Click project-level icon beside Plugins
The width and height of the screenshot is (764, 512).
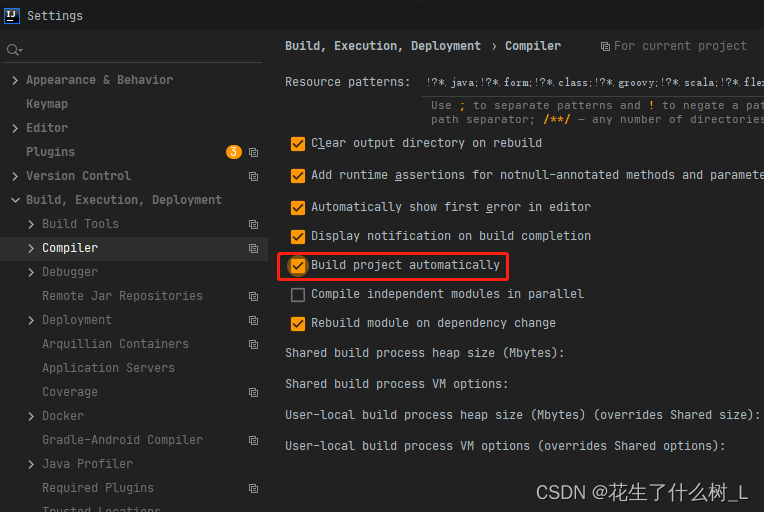(254, 153)
